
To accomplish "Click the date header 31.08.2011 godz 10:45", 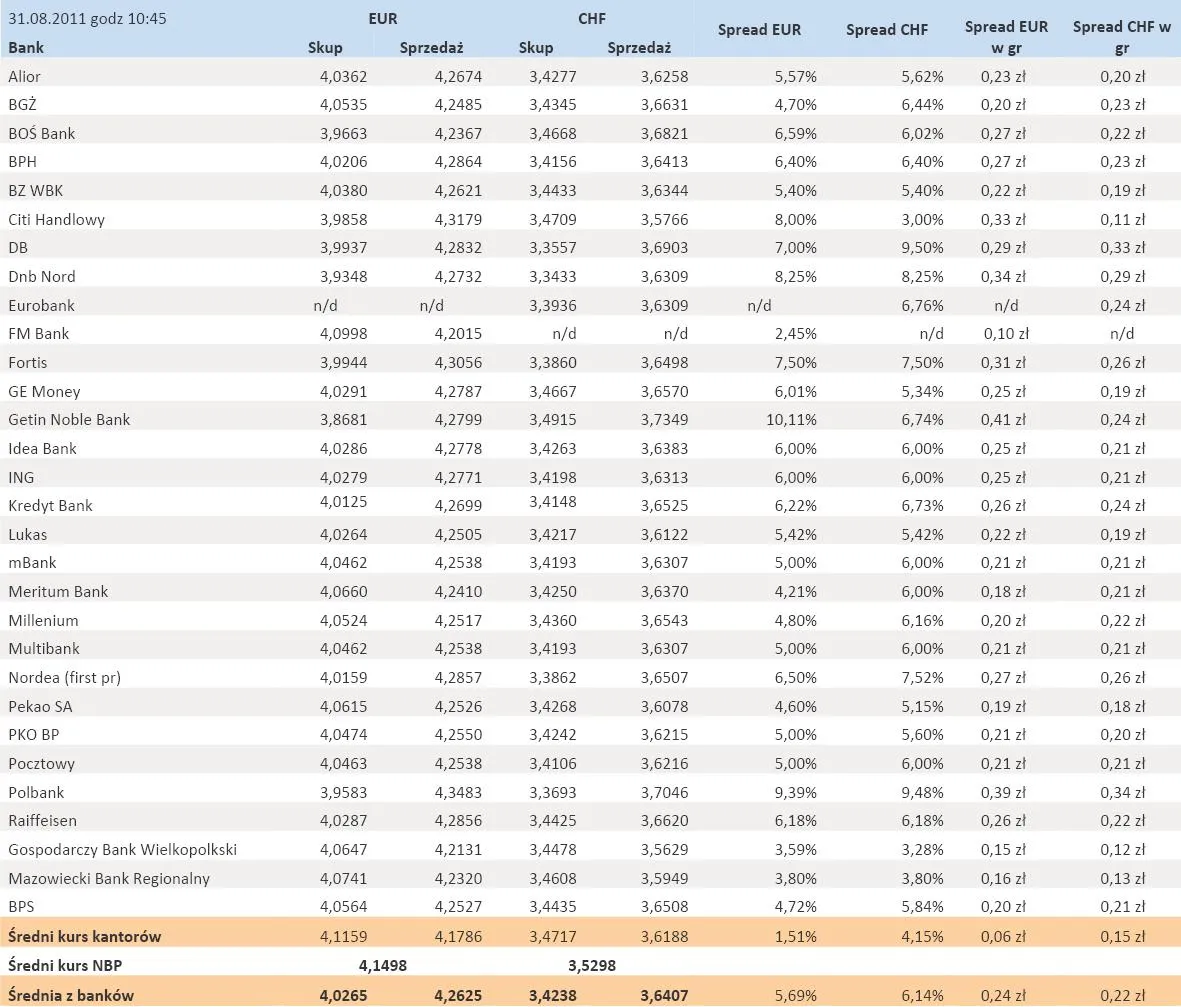I will (x=87, y=19).
